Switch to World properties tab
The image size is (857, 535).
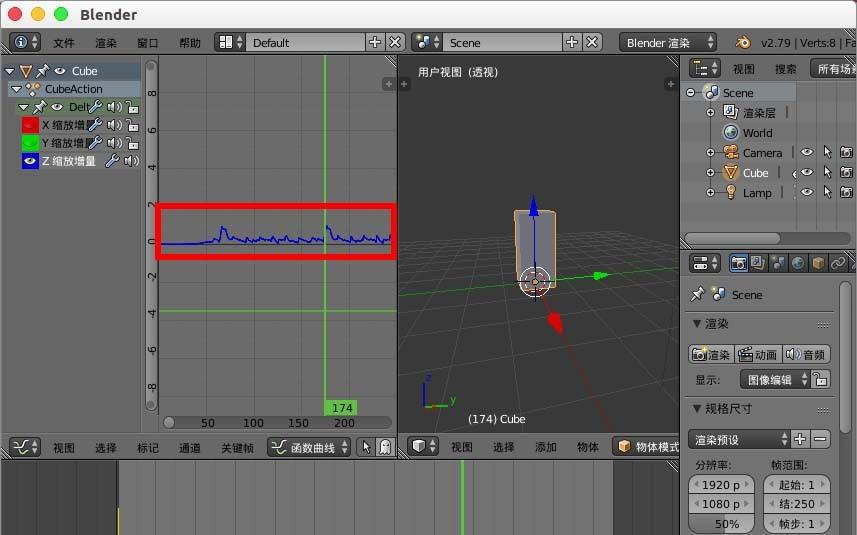pyautogui.click(x=797, y=263)
